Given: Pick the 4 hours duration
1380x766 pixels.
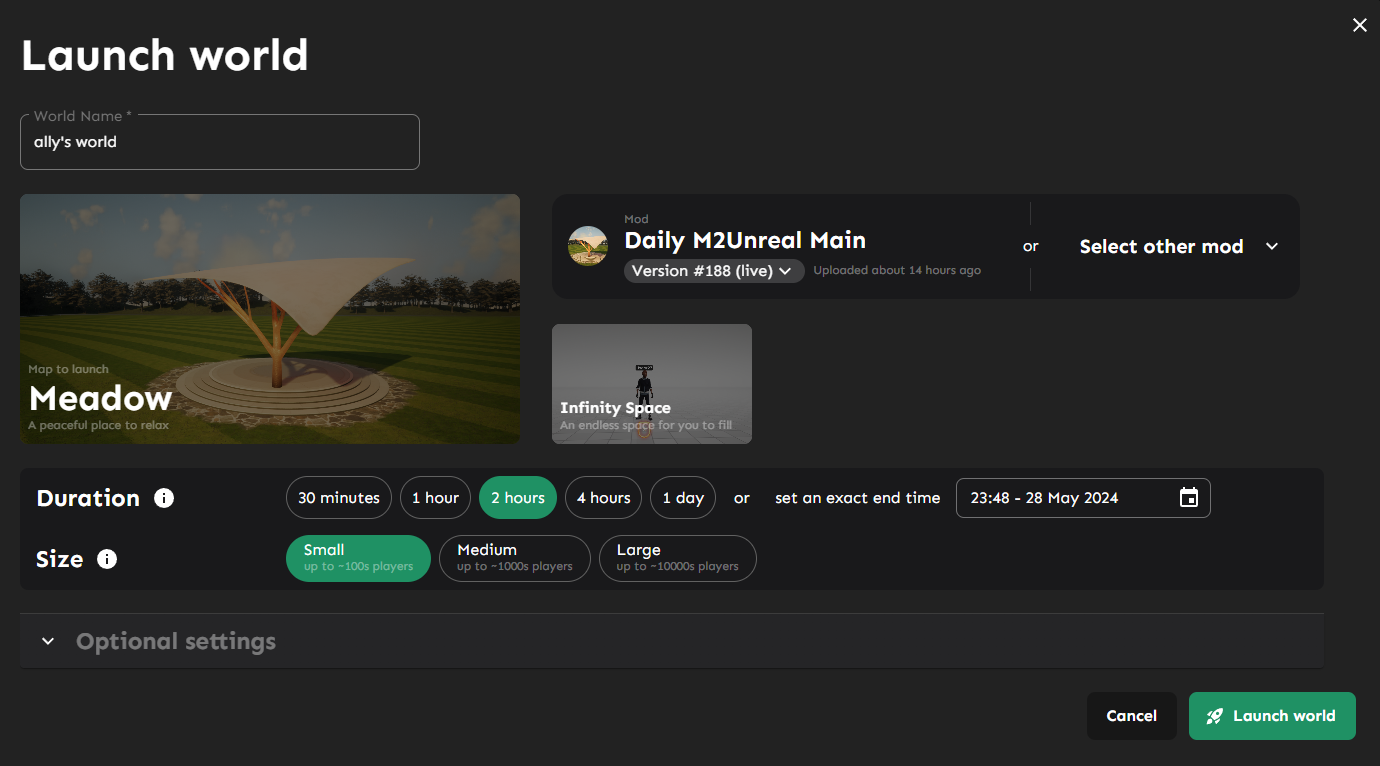Looking at the screenshot, I should (603, 498).
